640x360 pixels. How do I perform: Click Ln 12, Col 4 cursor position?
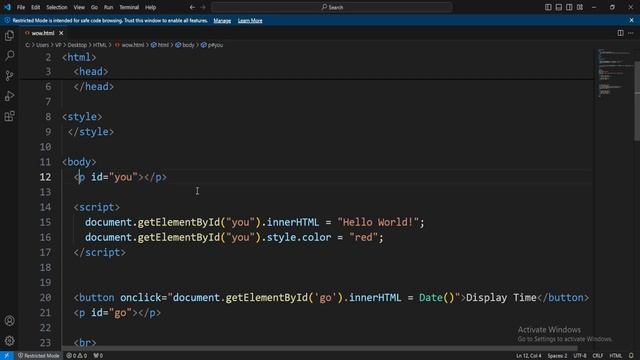point(529,356)
